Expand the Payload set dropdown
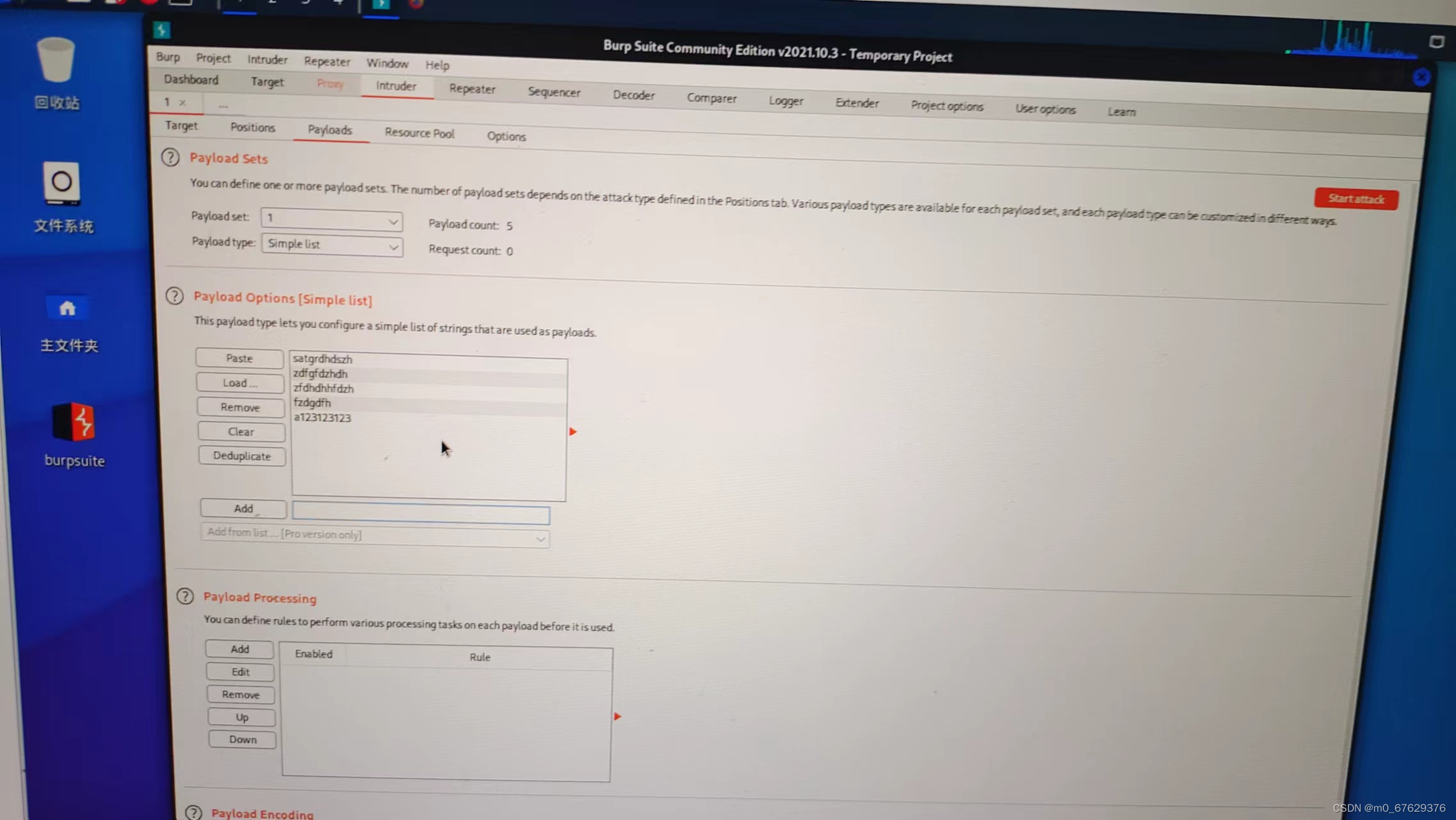The image size is (1456, 820). tap(331, 220)
